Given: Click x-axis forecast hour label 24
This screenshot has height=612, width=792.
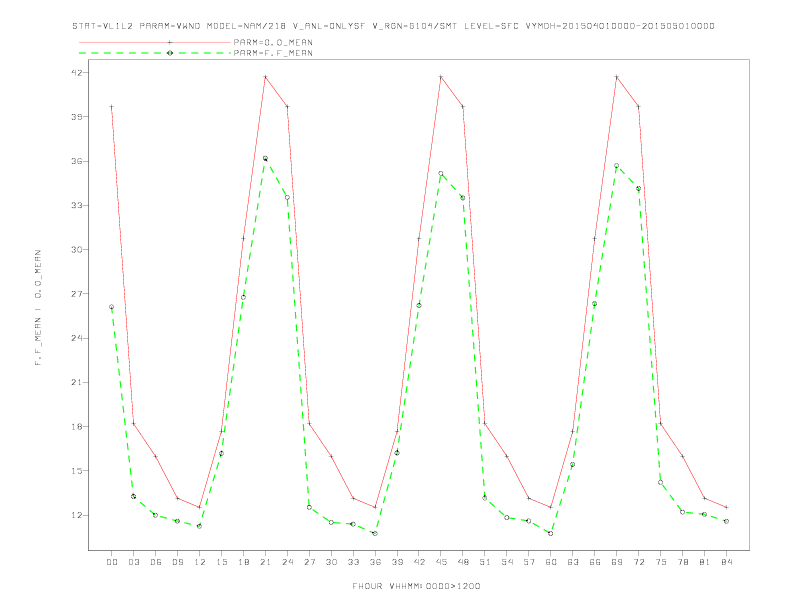Looking at the screenshot, I should (x=287, y=562).
